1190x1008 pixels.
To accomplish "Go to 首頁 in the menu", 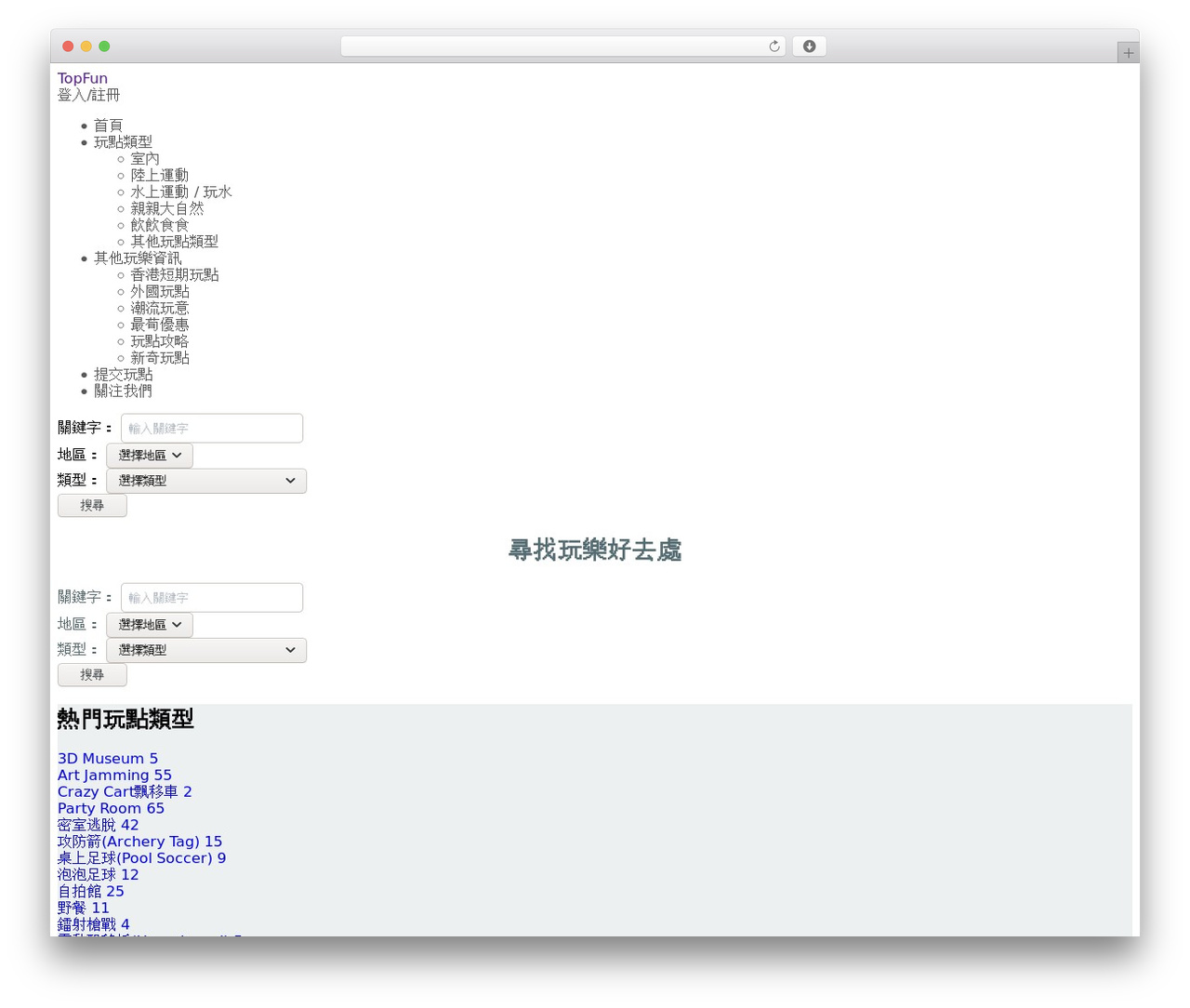I will click(x=108, y=126).
